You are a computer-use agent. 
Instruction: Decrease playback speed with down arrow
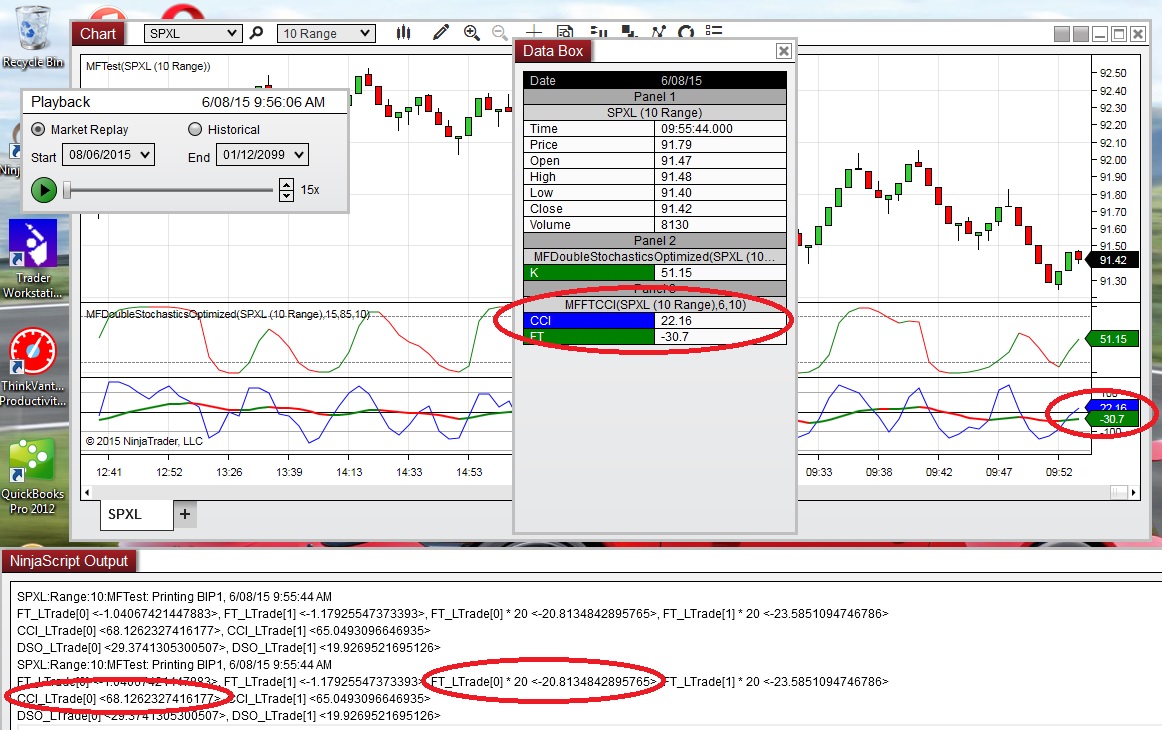click(x=287, y=196)
